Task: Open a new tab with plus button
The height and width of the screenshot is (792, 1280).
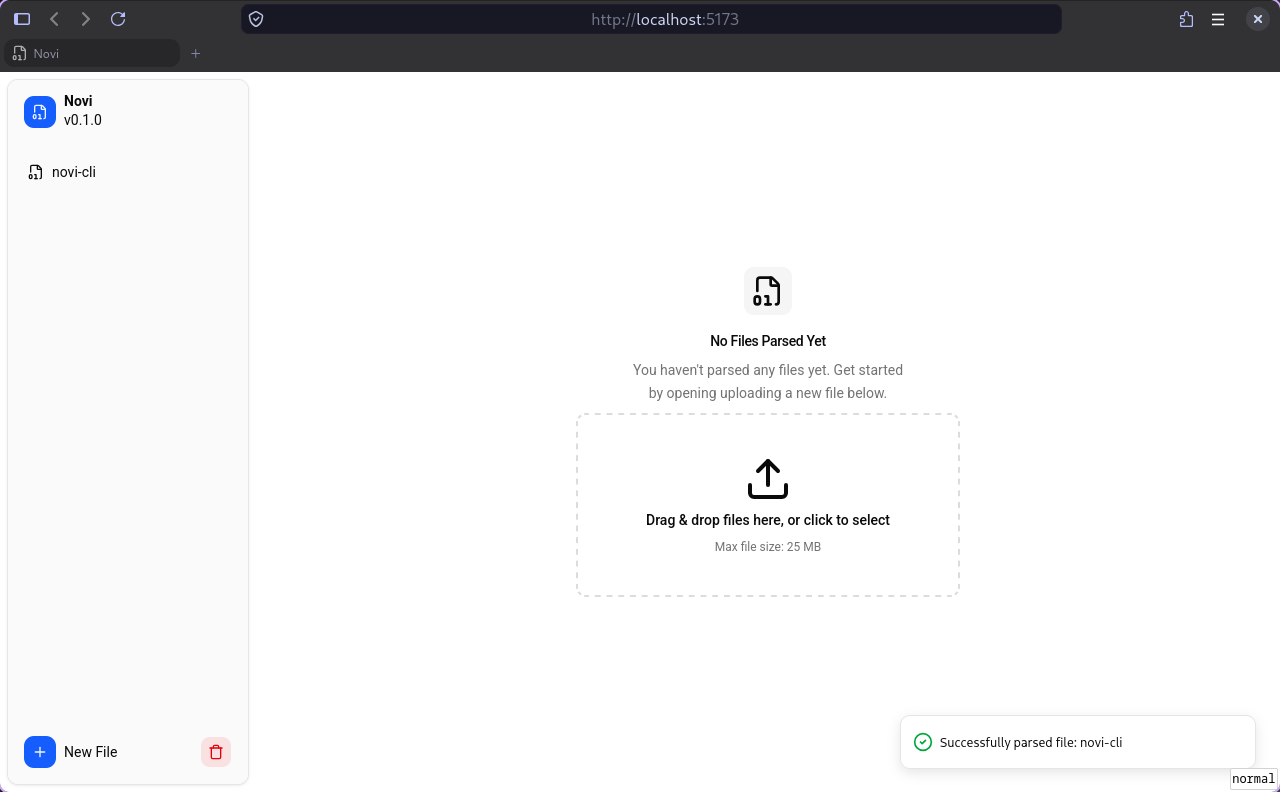Action: click(x=196, y=53)
